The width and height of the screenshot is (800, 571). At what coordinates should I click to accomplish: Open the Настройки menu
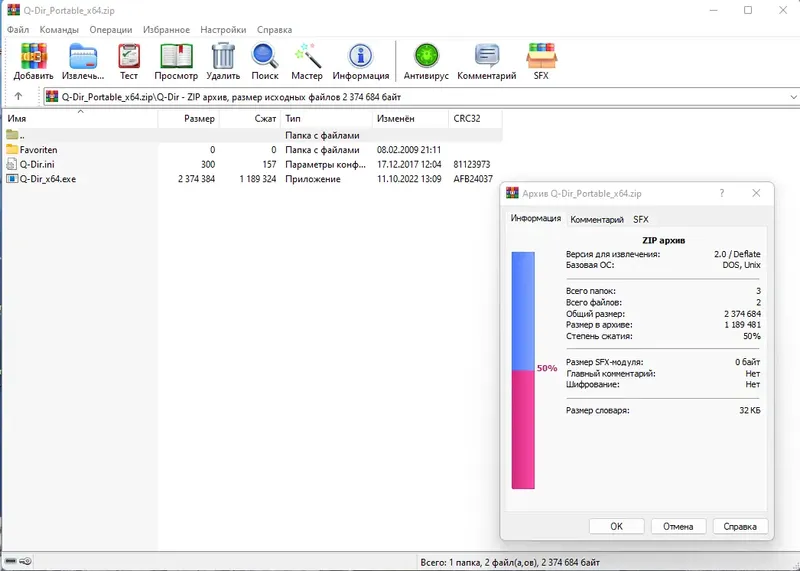tap(223, 30)
